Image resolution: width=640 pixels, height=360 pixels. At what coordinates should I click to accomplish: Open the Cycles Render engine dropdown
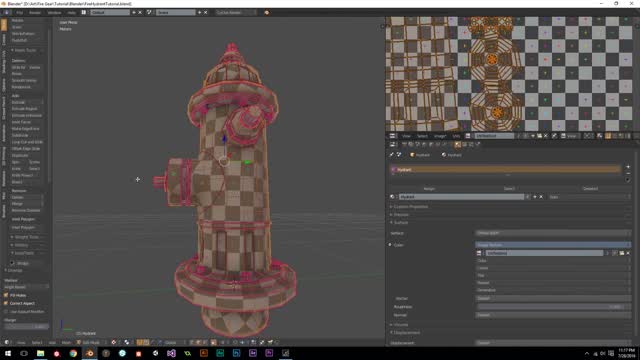pos(236,12)
